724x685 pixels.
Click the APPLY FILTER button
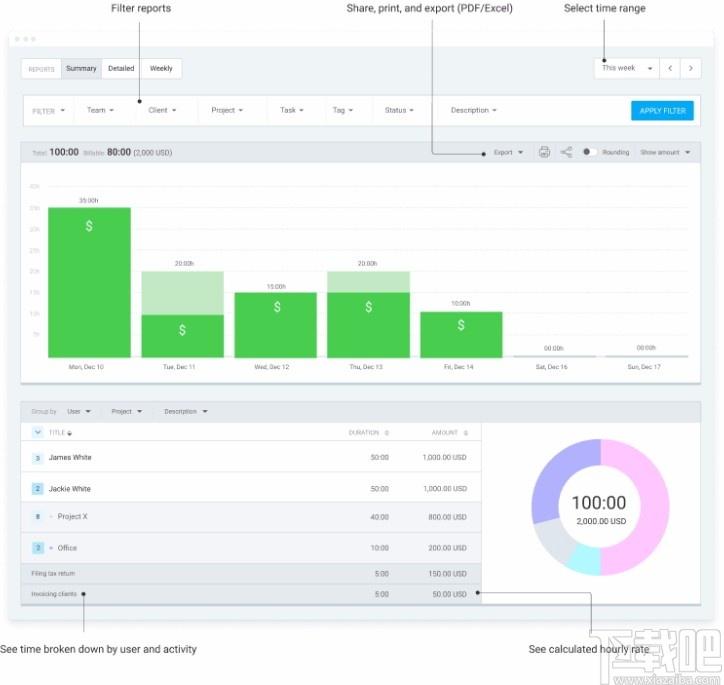662,111
